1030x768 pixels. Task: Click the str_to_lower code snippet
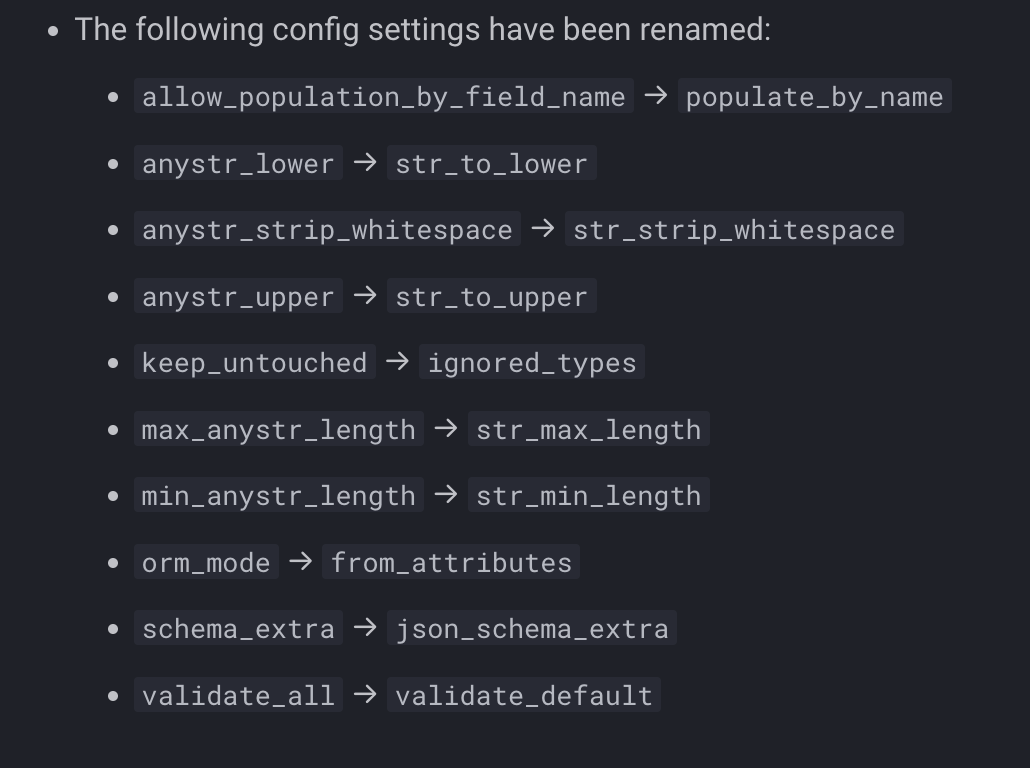pyautogui.click(x=491, y=164)
